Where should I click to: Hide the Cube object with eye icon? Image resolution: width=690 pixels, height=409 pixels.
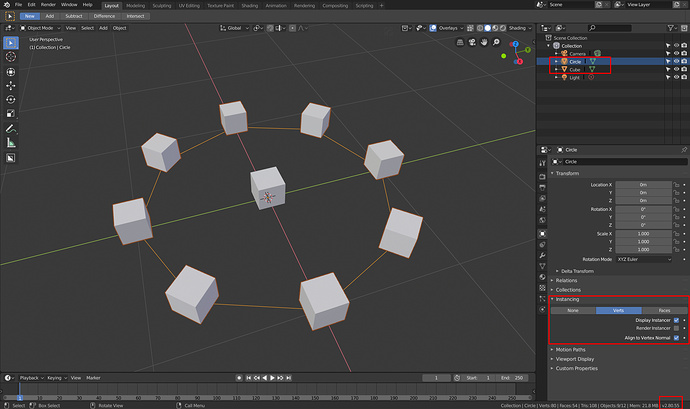point(676,70)
